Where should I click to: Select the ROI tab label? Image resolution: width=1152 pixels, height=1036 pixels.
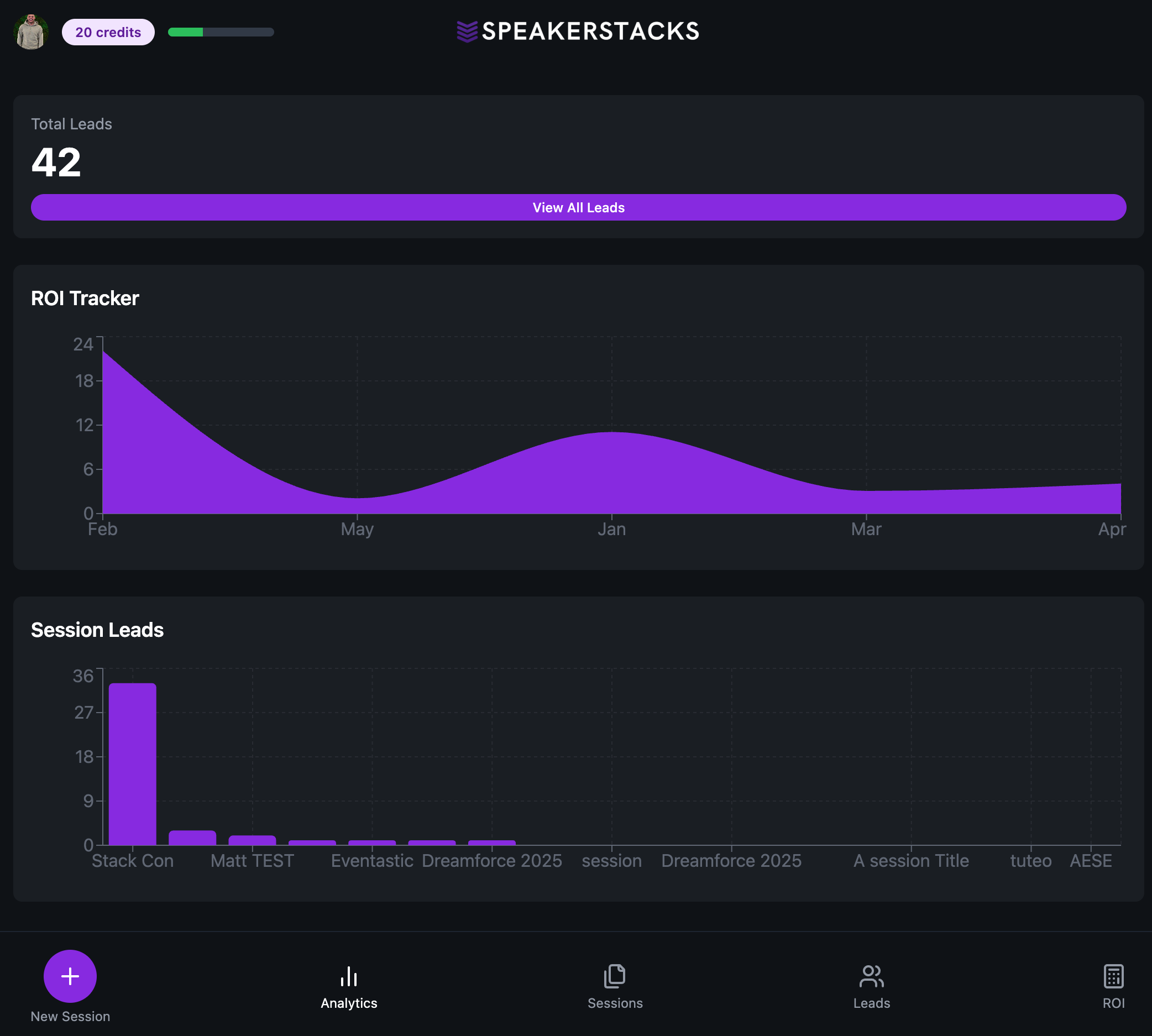(1113, 1002)
